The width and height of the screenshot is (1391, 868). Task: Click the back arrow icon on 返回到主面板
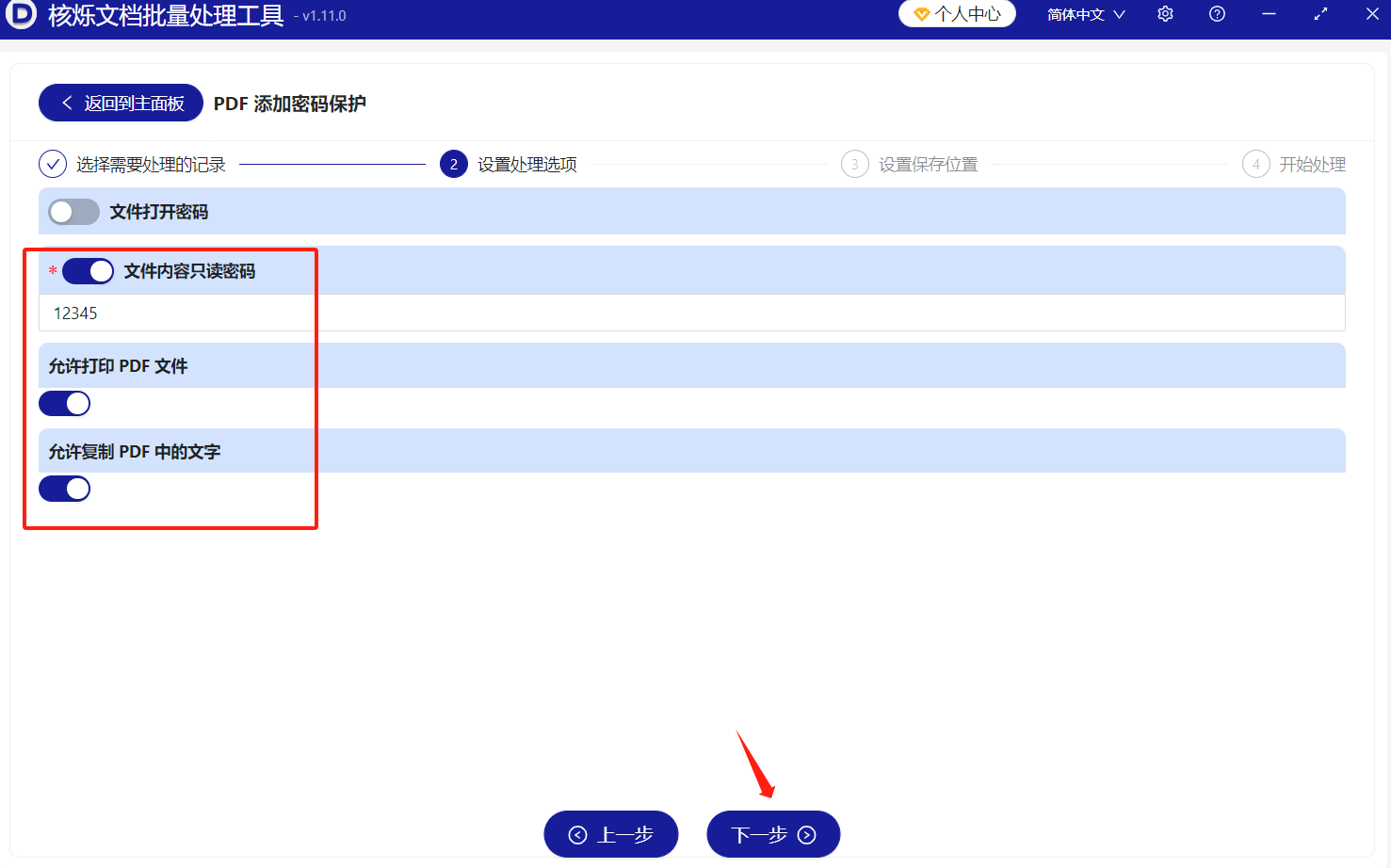pos(66,102)
